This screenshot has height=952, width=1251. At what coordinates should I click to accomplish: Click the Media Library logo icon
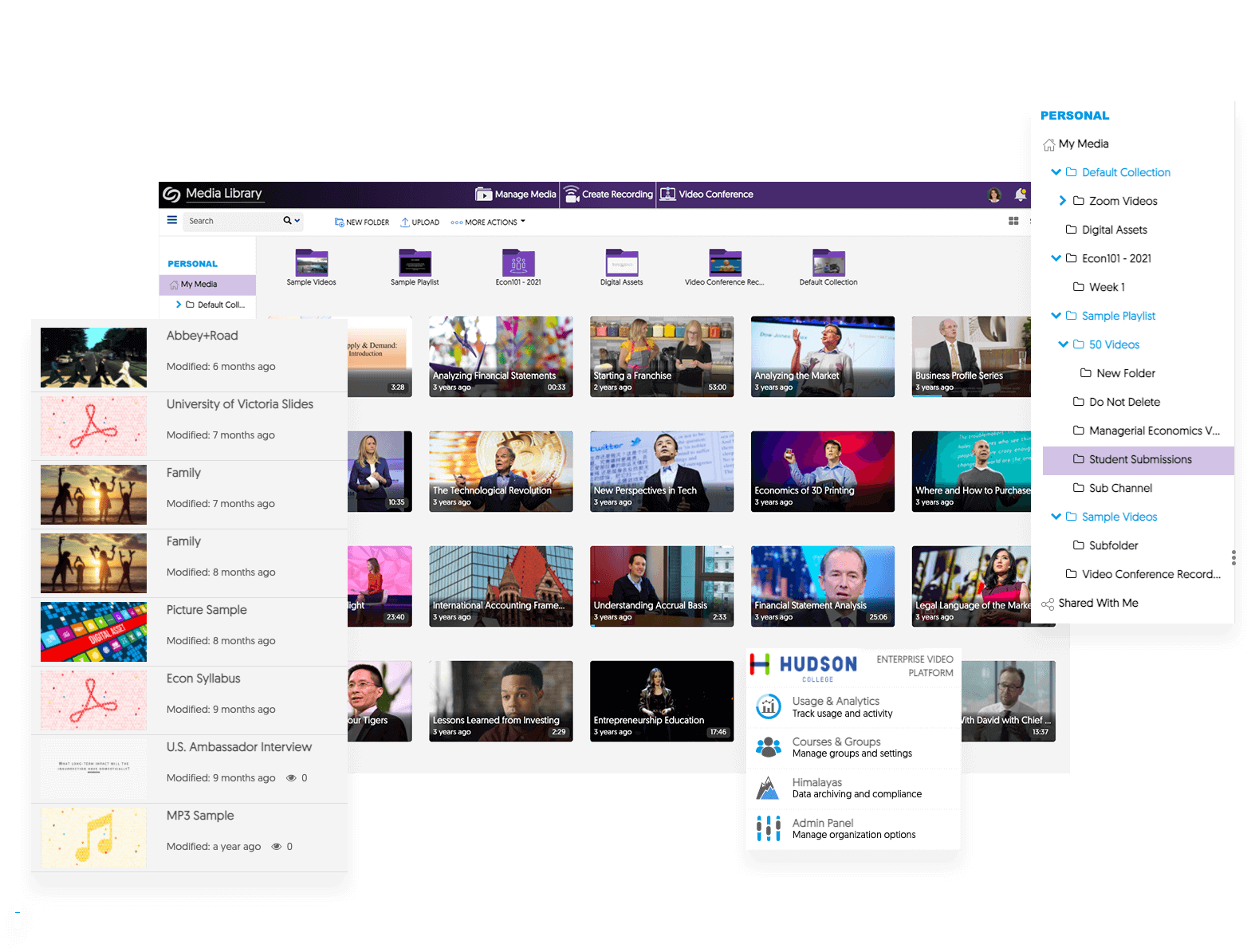point(171,194)
